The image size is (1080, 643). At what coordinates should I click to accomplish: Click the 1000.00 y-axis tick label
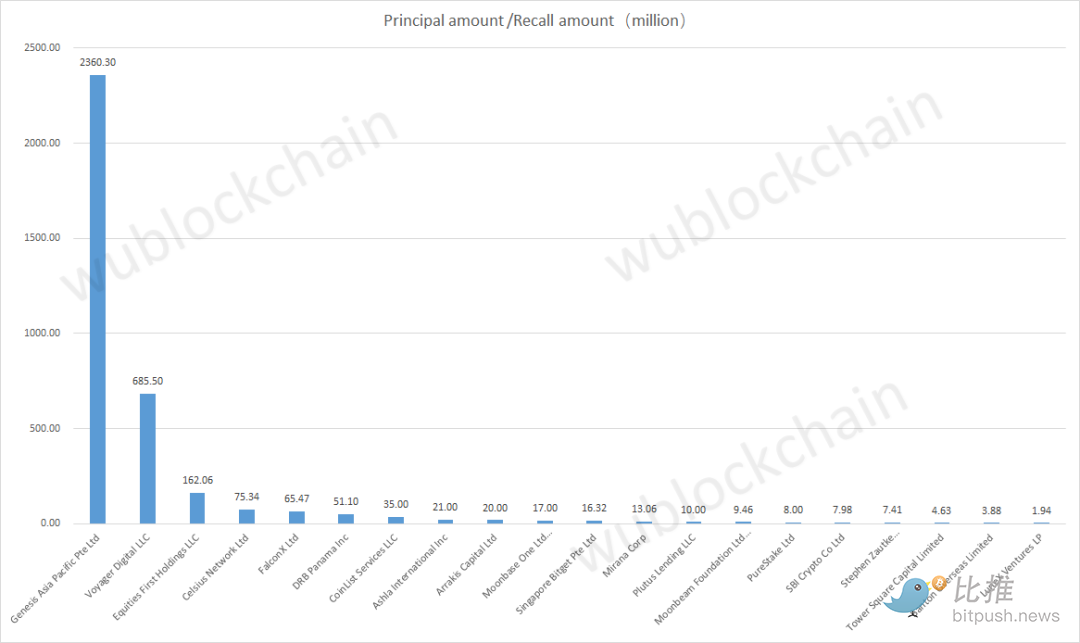pos(41,333)
